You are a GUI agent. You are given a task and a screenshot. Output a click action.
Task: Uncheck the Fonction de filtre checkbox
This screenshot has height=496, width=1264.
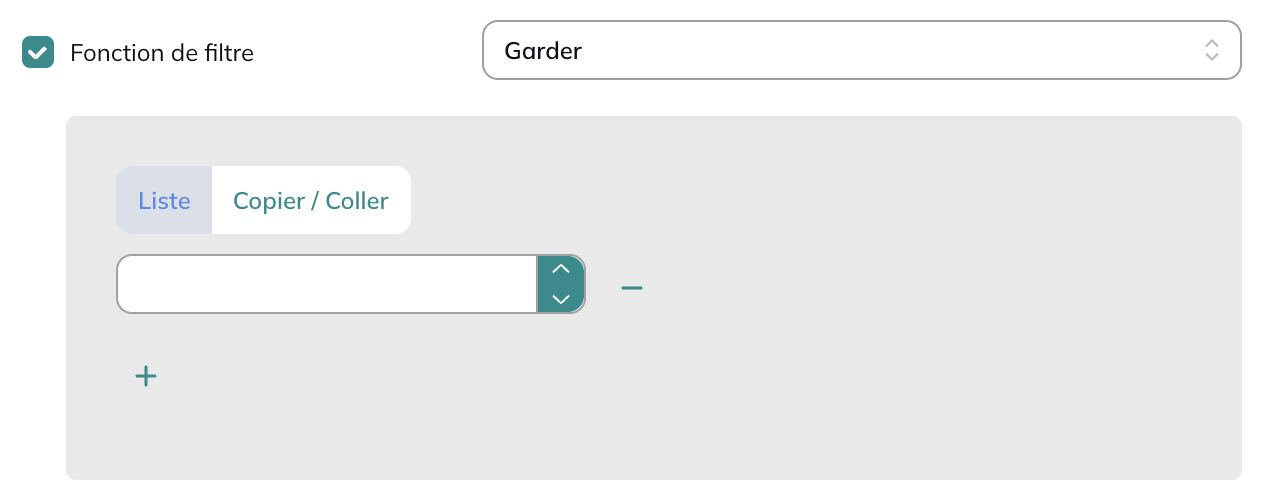(x=38, y=52)
